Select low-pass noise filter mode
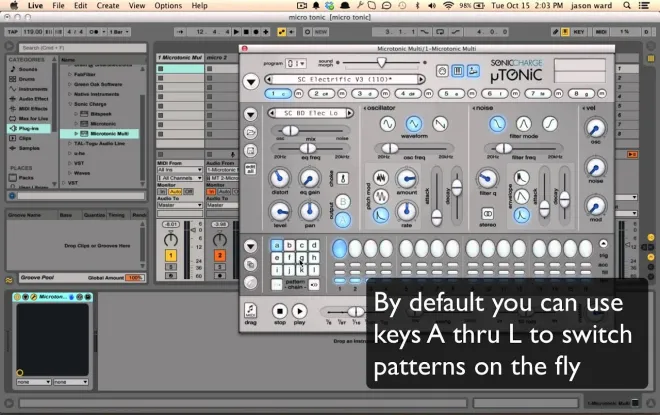This screenshot has height=415, width=660. [x=497, y=124]
